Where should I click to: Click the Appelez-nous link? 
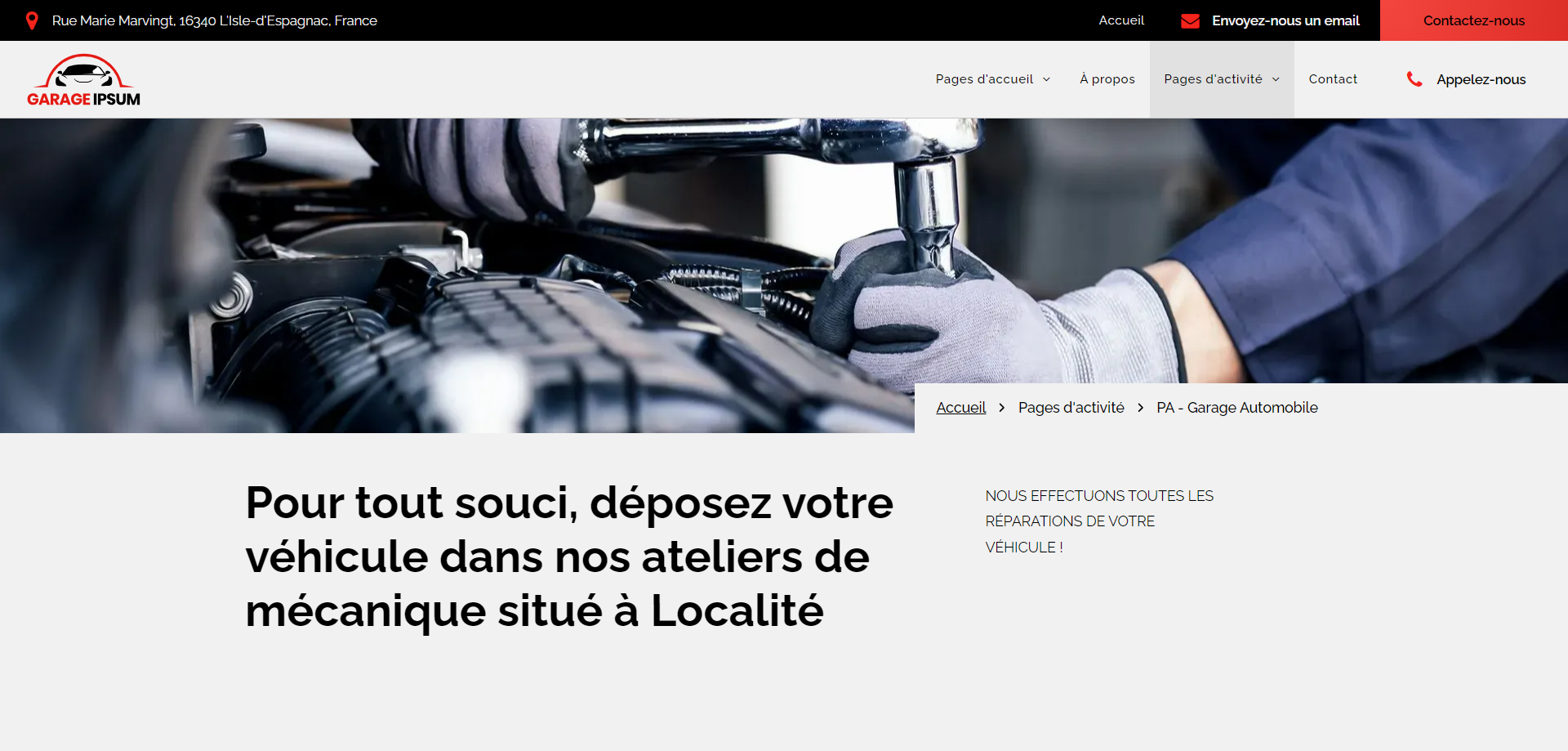tap(1481, 79)
